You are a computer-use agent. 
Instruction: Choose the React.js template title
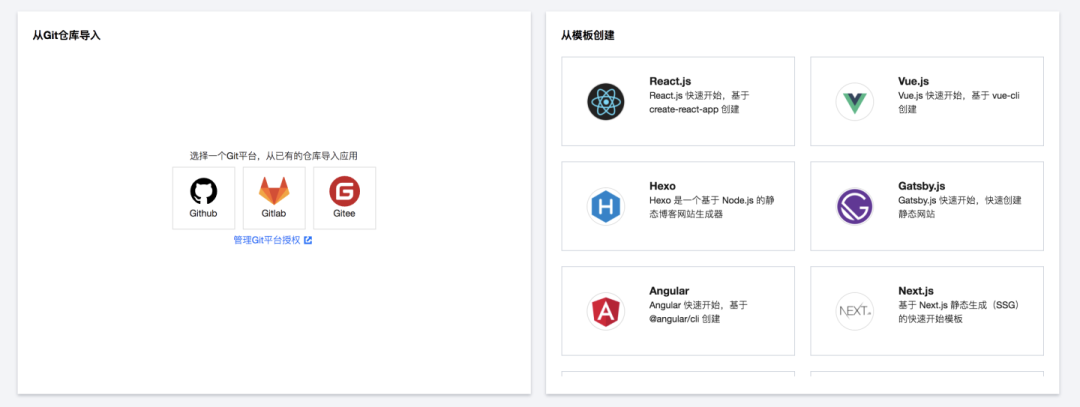[x=670, y=81]
